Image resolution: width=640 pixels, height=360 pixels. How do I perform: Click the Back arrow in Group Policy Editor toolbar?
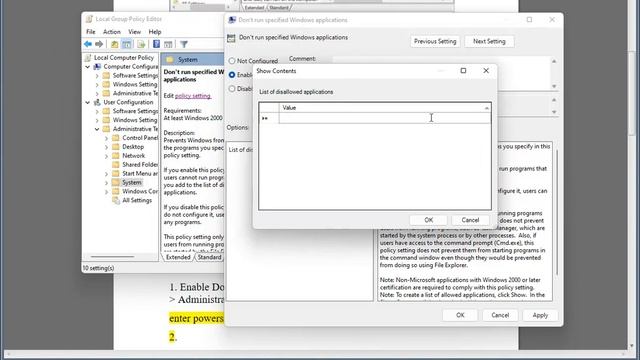point(88,44)
